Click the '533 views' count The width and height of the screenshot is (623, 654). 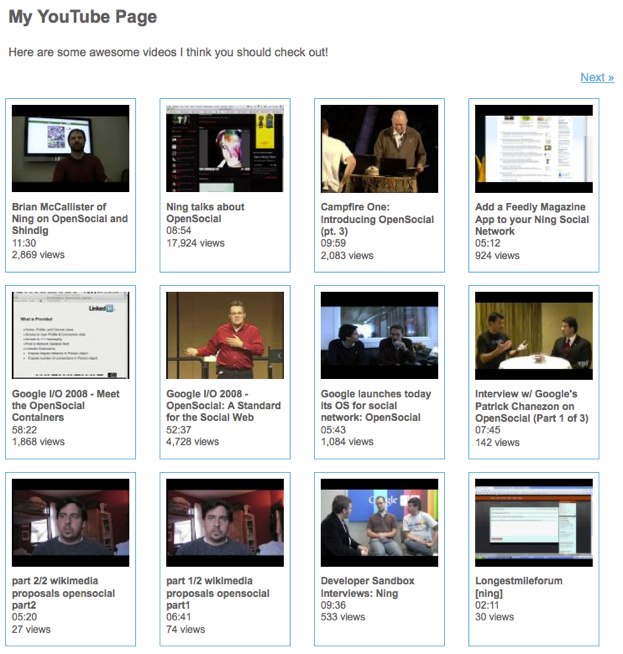[x=343, y=616]
